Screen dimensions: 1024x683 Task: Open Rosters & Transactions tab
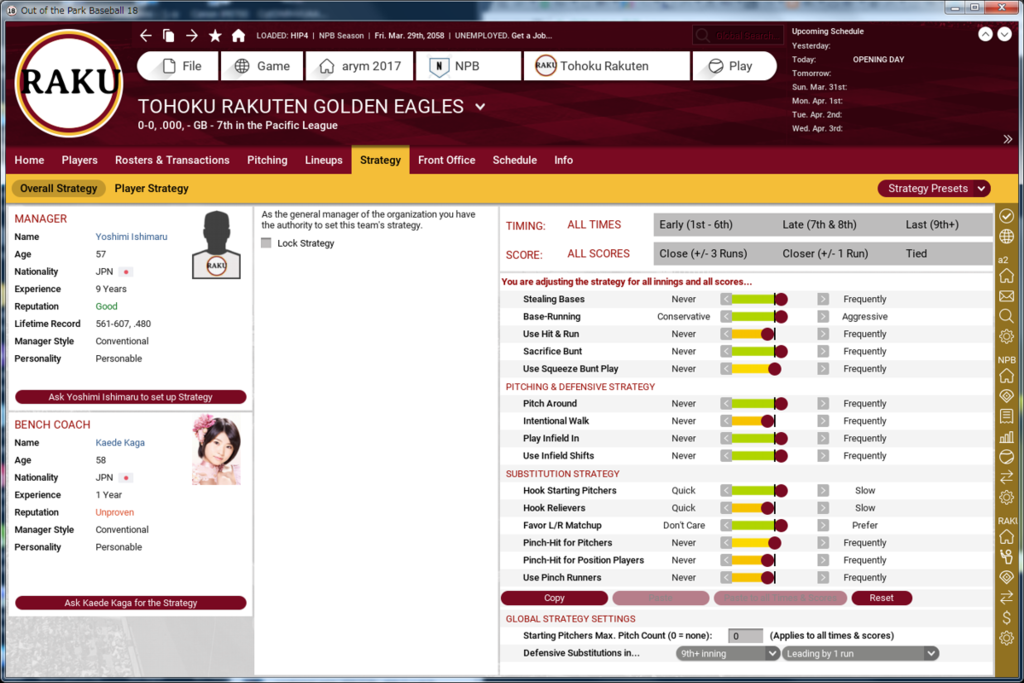pyautogui.click(x=172, y=160)
